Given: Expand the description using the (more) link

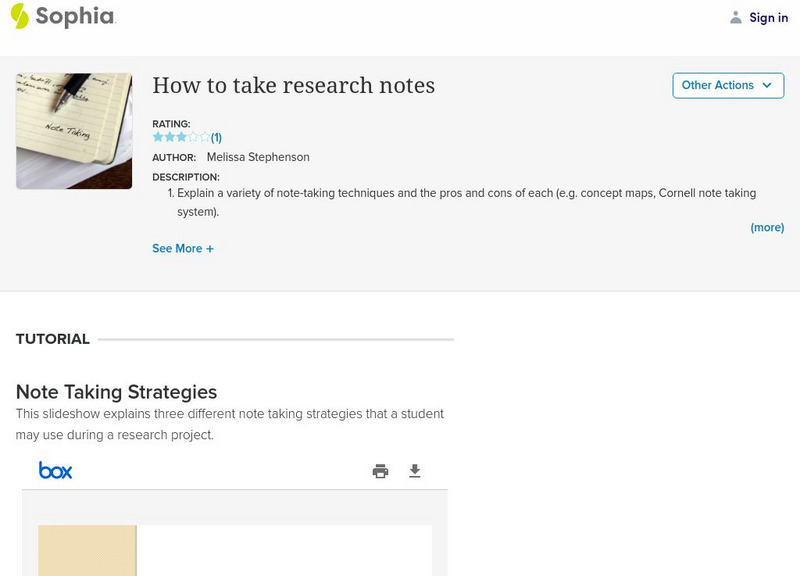Looking at the screenshot, I should click(x=767, y=227).
